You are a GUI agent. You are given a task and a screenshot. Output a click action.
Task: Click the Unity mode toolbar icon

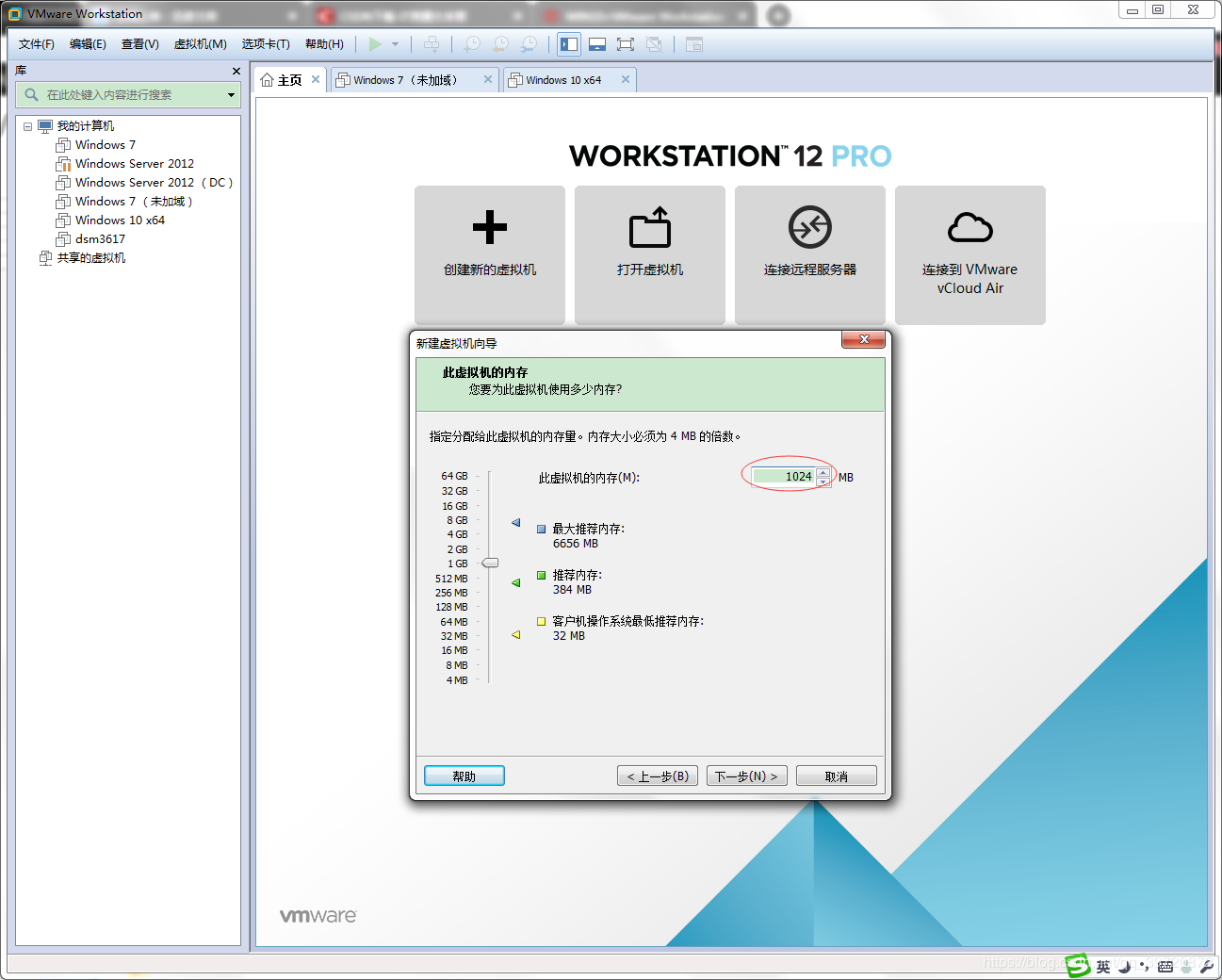[654, 44]
